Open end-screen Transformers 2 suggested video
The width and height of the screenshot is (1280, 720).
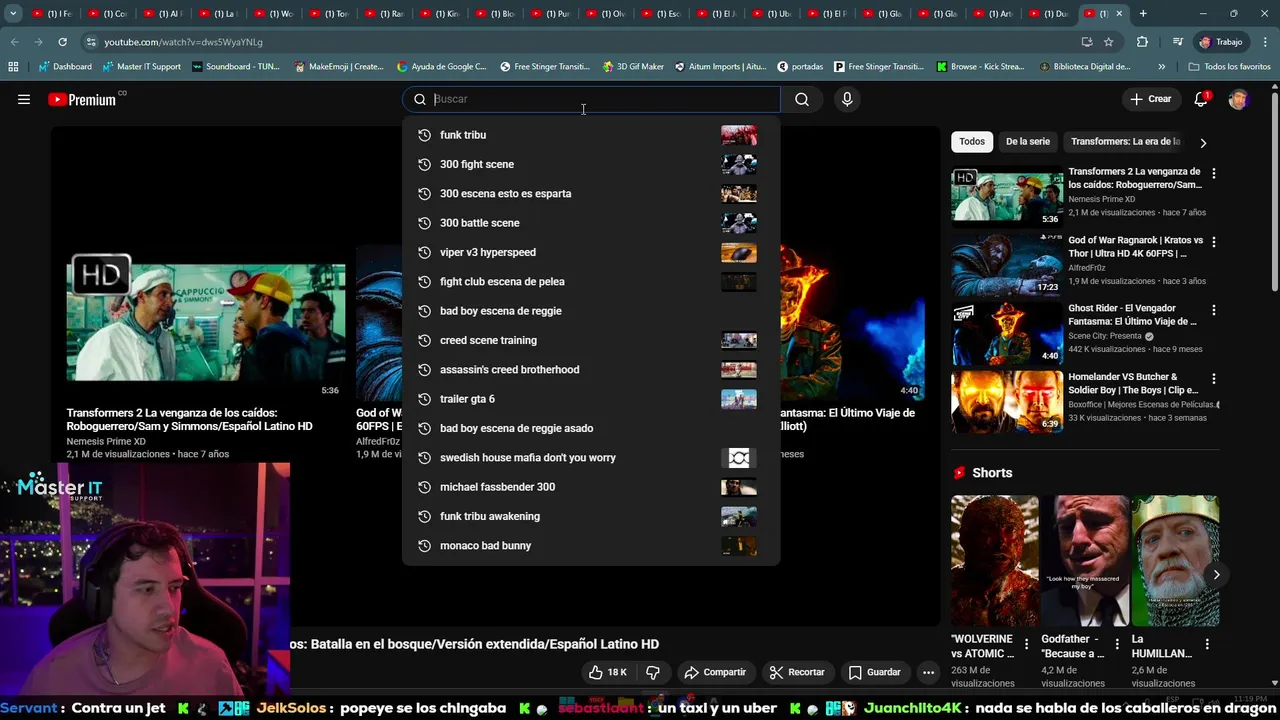click(x=206, y=322)
